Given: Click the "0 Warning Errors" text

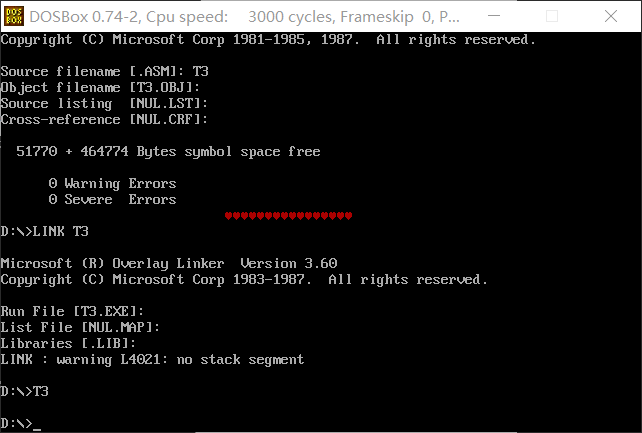Looking at the screenshot, I should (x=112, y=184).
